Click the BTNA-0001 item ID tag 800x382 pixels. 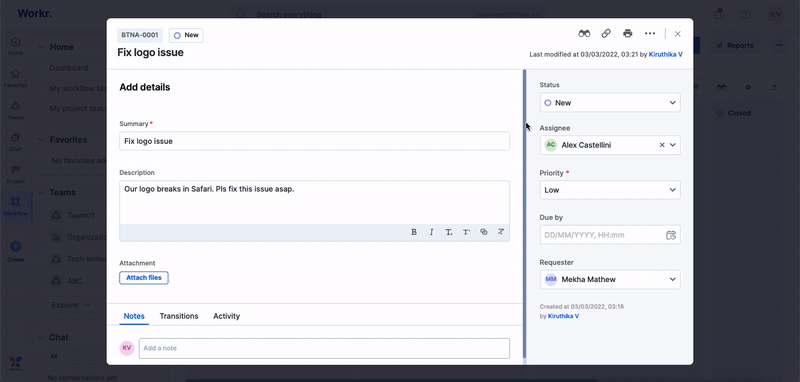(140, 35)
